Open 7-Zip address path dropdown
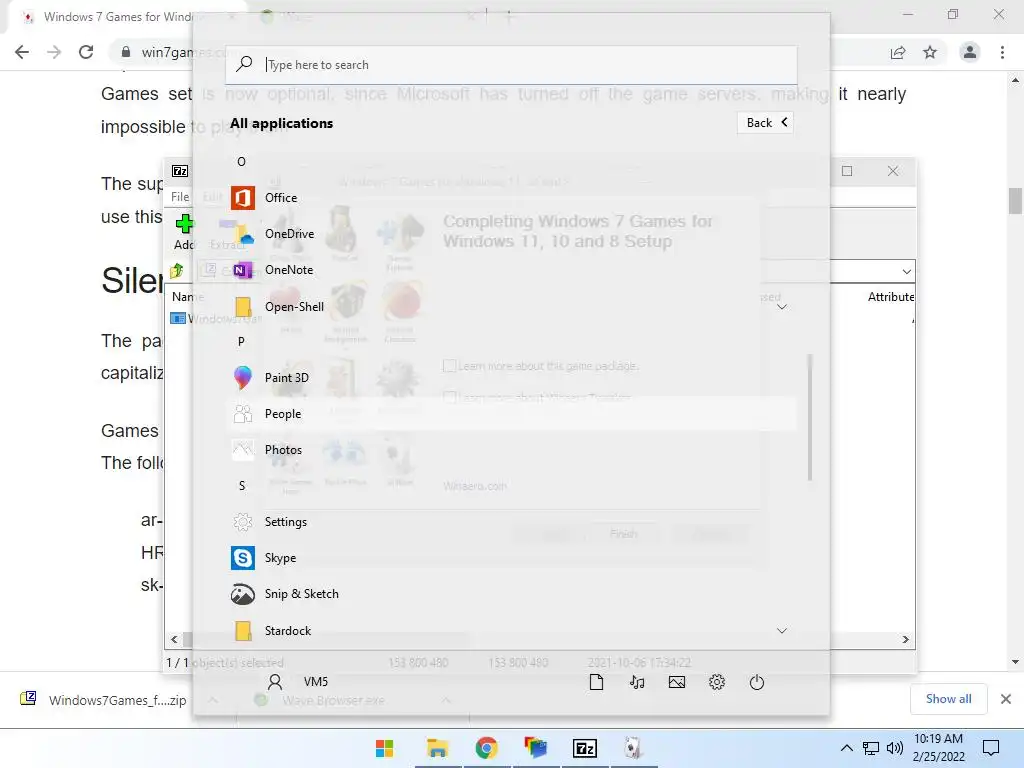The image size is (1024, 768). coord(906,271)
